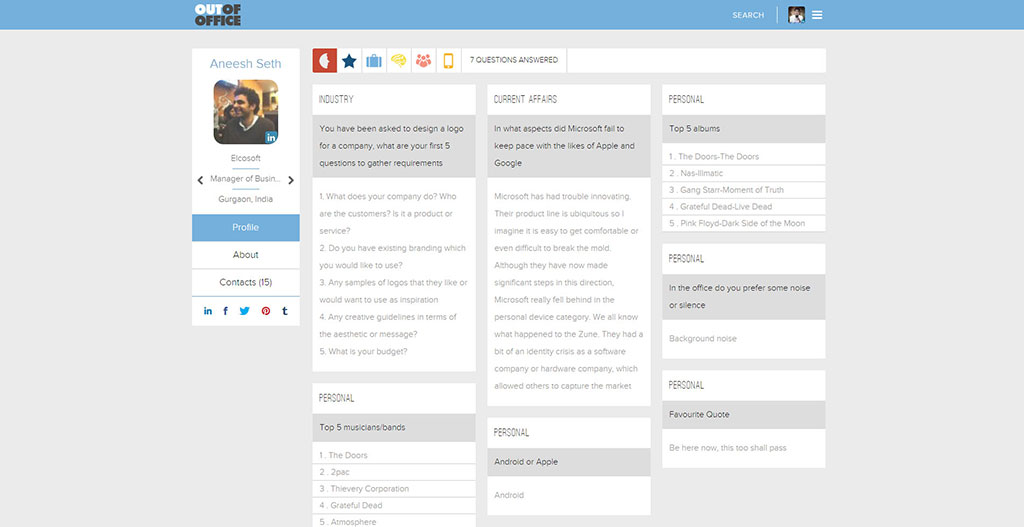This screenshot has height=527, width=1024.
Task: Open the Pinterest social icon
Action: click(x=266, y=311)
